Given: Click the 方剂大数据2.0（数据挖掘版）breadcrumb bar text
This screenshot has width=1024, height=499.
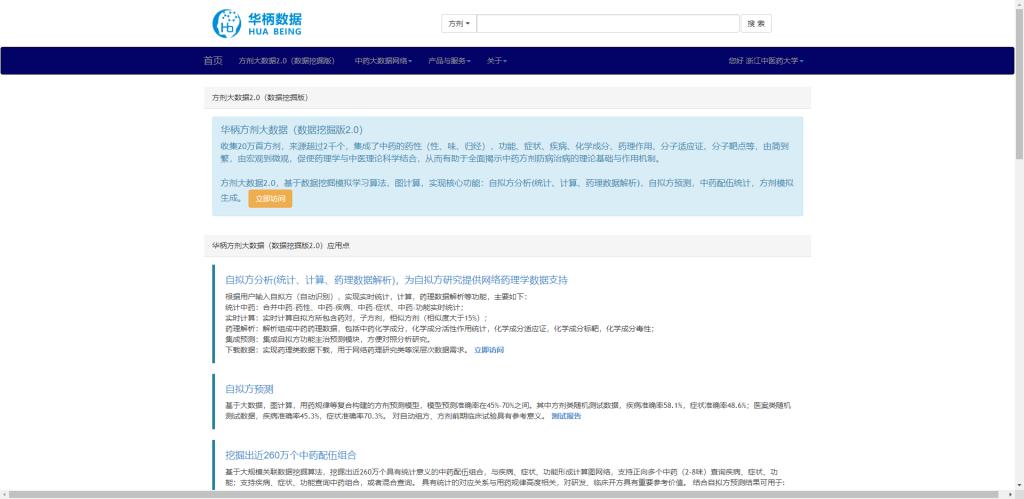Looking at the screenshot, I should 260,98.
